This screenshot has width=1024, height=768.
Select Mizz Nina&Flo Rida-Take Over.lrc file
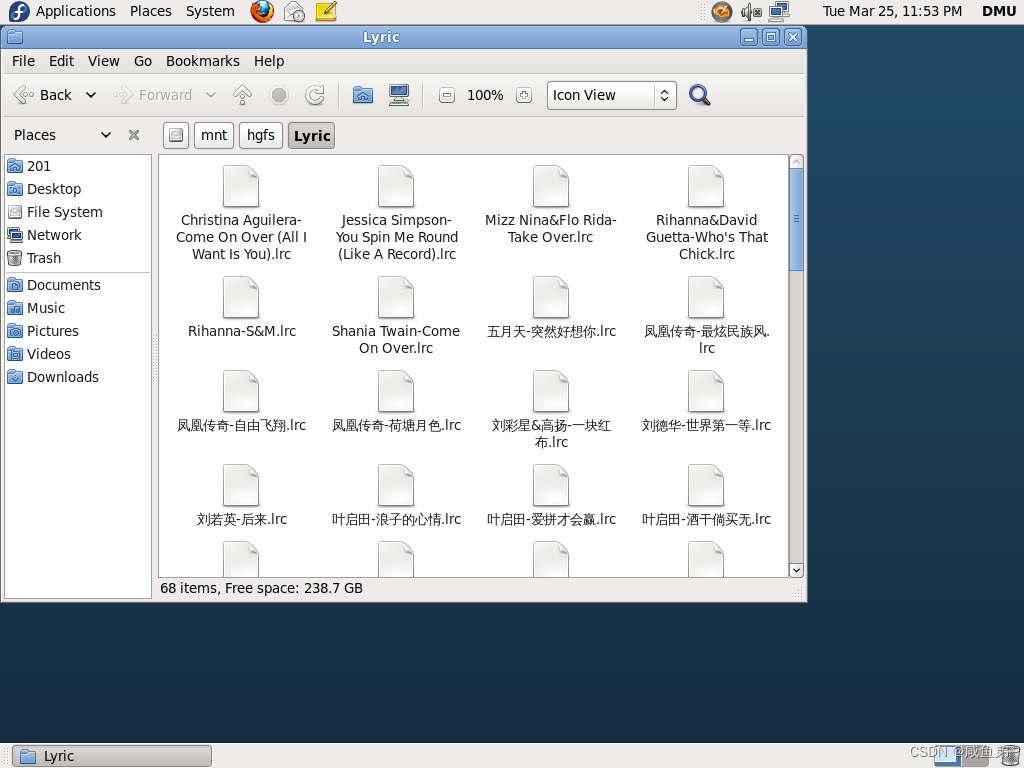551,187
